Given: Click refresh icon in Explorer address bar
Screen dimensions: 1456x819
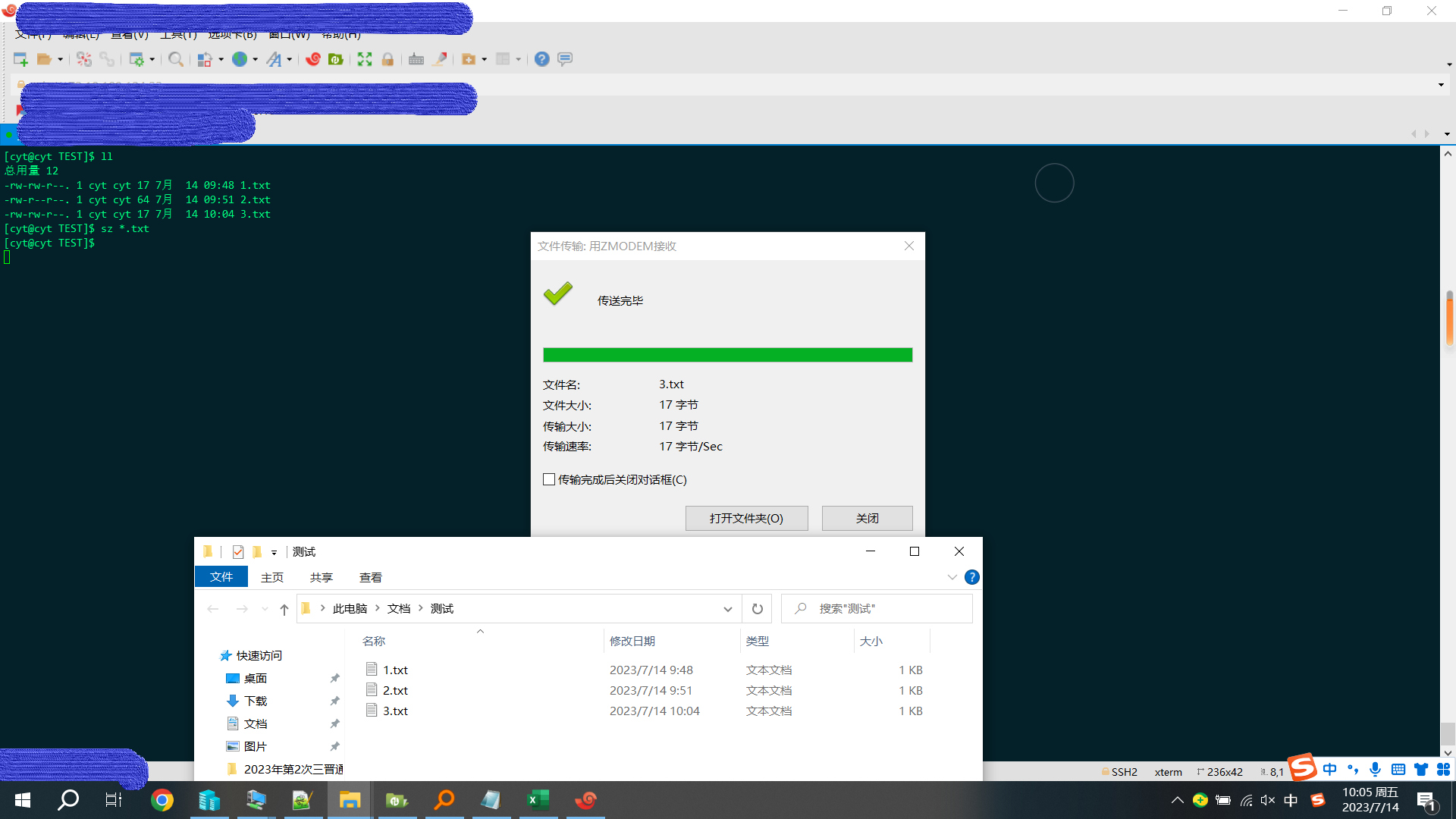Looking at the screenshot, I should point(757,609).
